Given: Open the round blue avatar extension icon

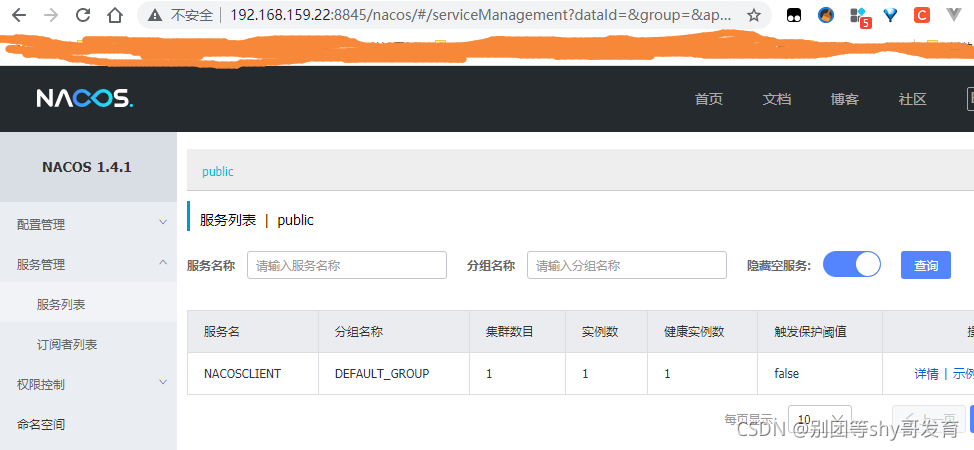Looking at the screenshot, I should pyautogui.click(x=826, y=15).
